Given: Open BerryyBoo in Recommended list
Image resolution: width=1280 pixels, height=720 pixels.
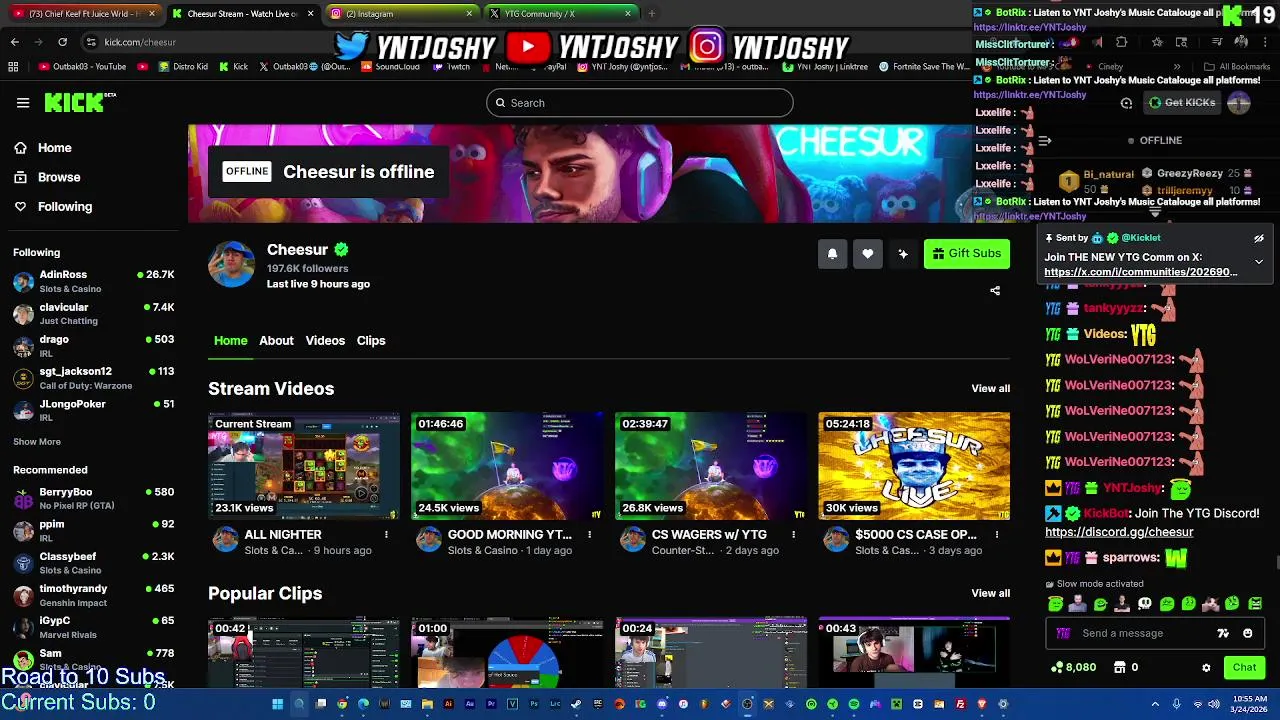Looking at the screenshot, I should (94, 499).
